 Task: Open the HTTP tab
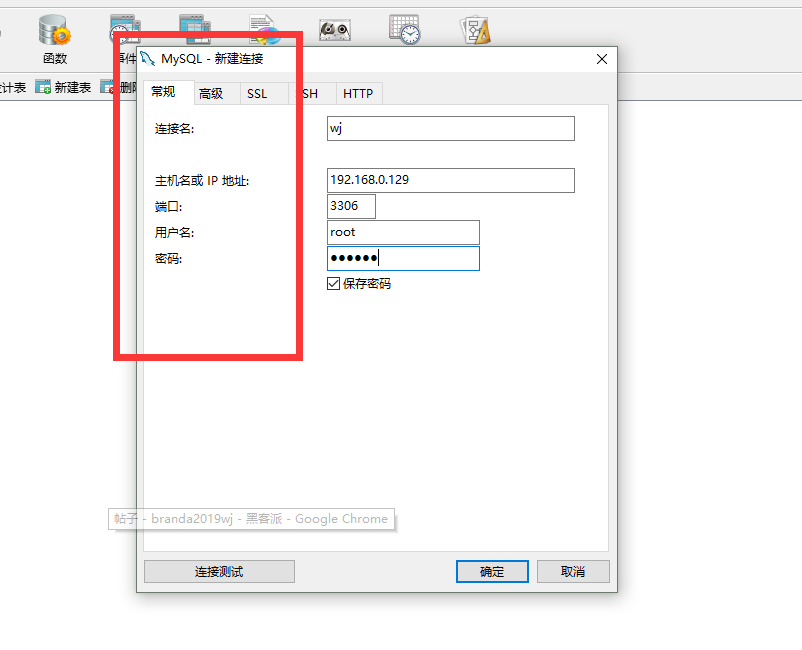tap(359, 94)
